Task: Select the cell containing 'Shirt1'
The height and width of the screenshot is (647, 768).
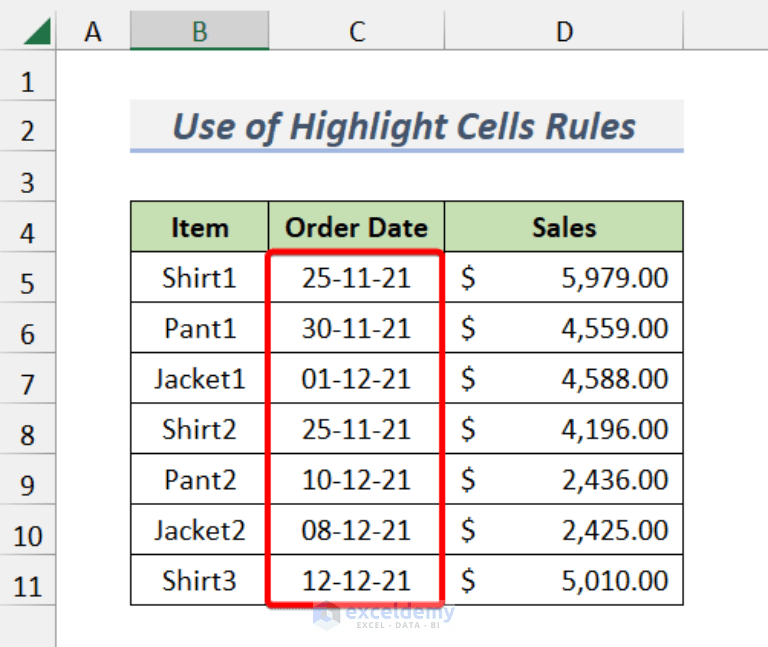Action: tap(199, 278)
